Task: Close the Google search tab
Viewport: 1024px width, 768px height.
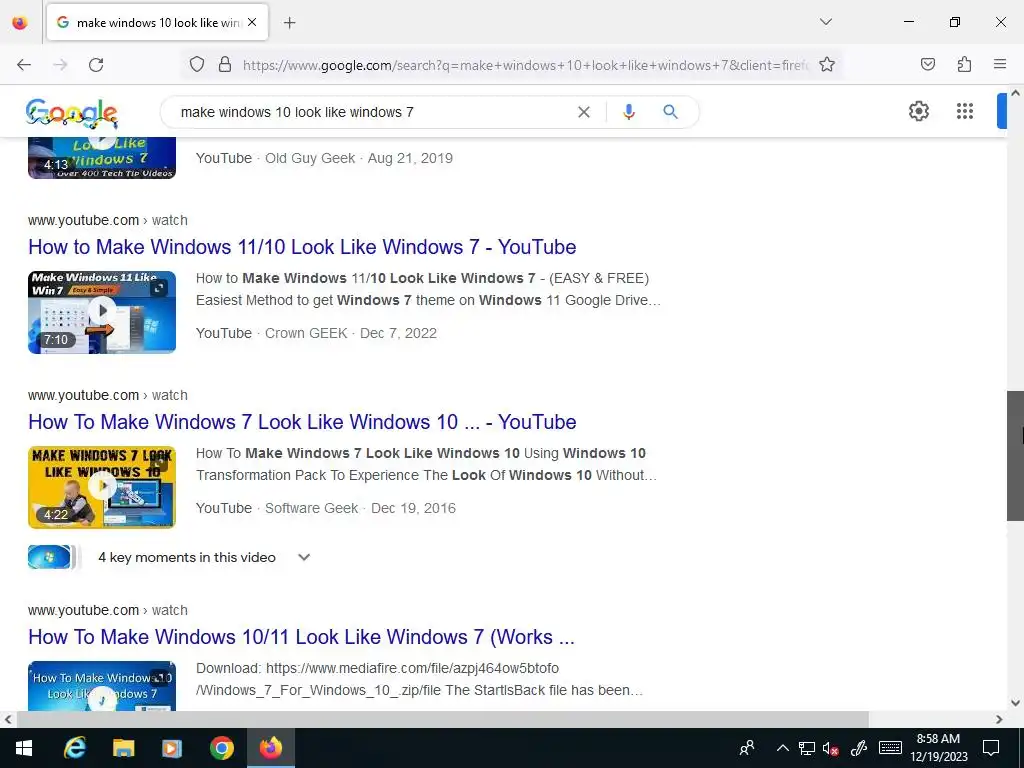Action: click(252, 22)
